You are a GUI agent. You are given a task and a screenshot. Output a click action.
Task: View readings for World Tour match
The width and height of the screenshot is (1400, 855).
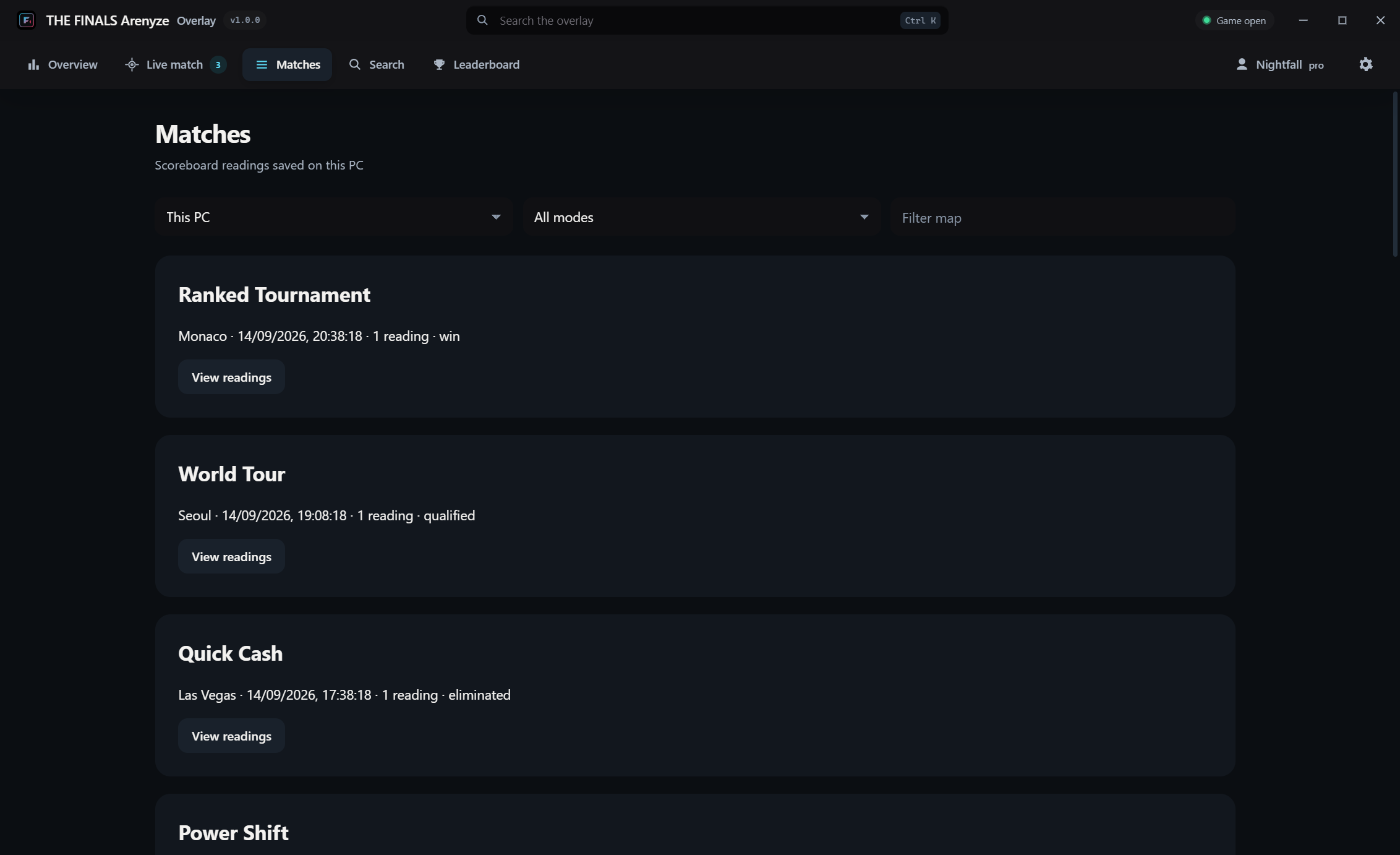pos(231,556)
